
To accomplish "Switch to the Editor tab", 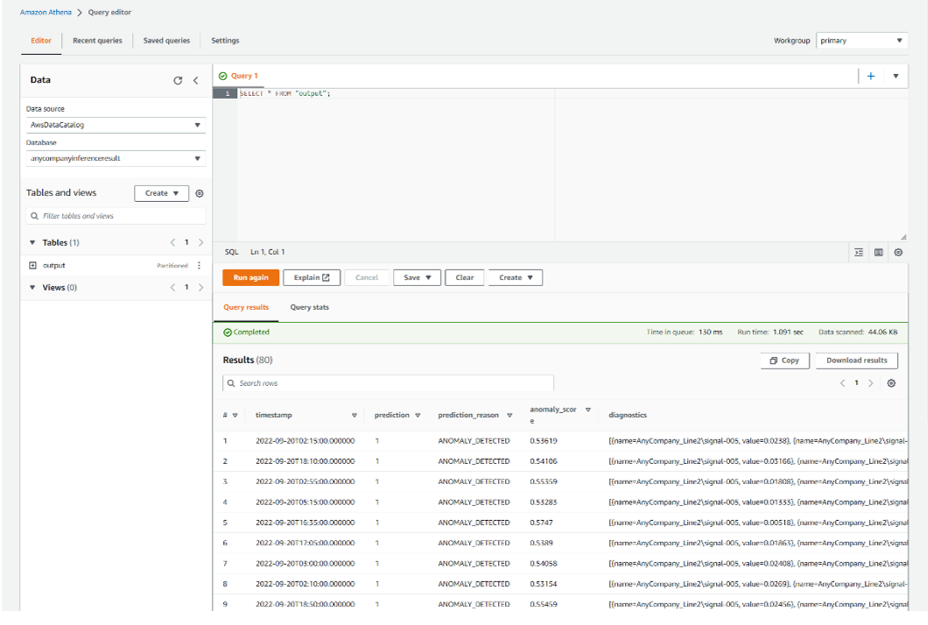I will pyautogui.click(x=41, y=41).
